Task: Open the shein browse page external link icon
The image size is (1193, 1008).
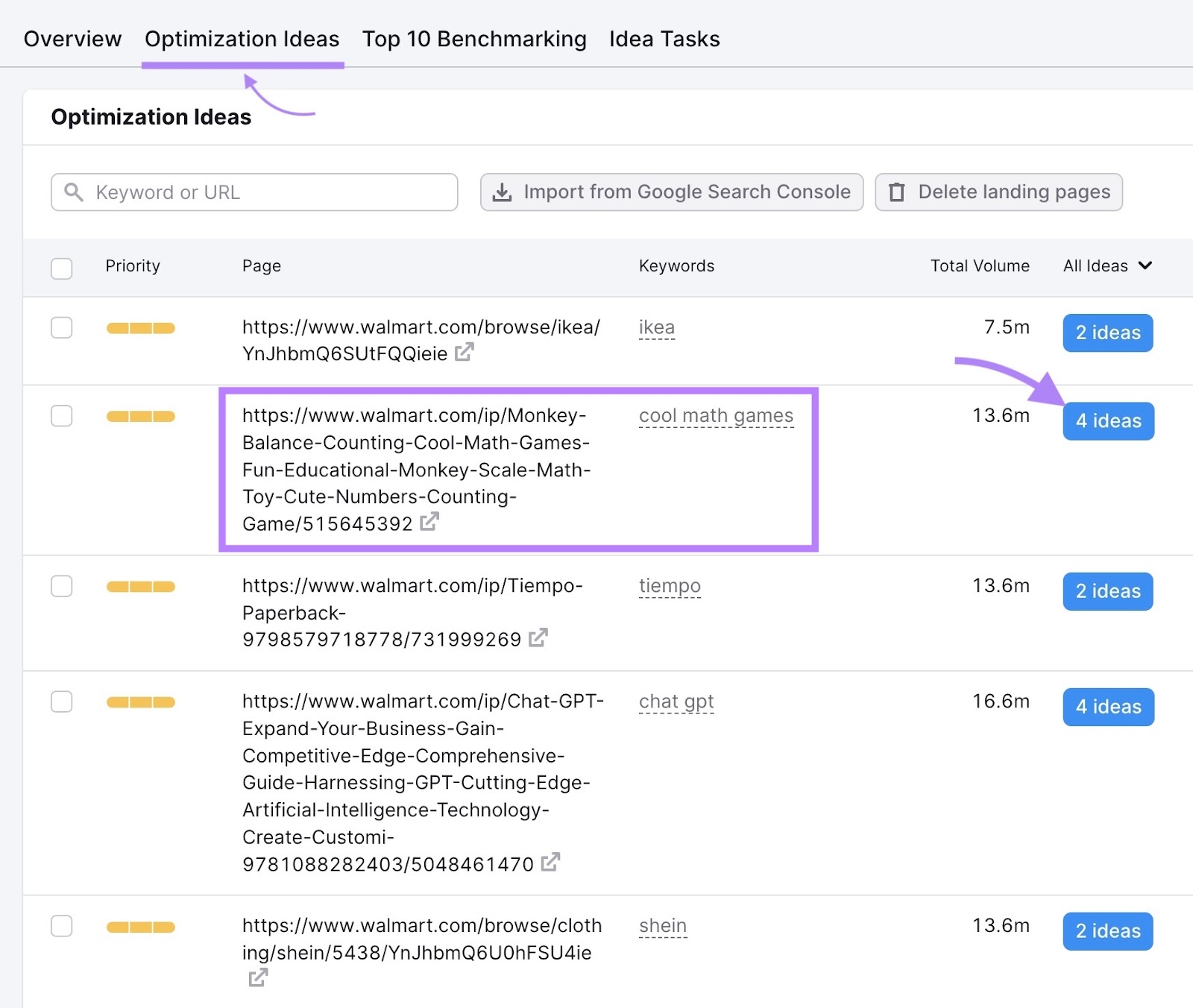Action: click(258, 977)
